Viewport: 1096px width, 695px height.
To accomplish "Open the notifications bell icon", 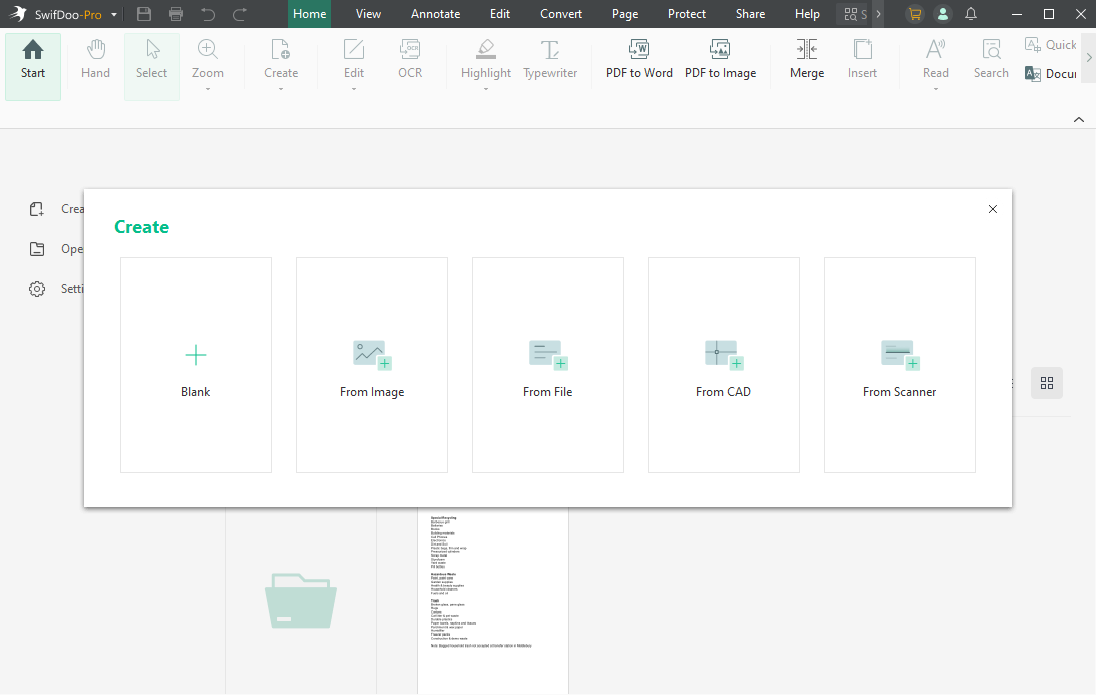I will (971, 14).
